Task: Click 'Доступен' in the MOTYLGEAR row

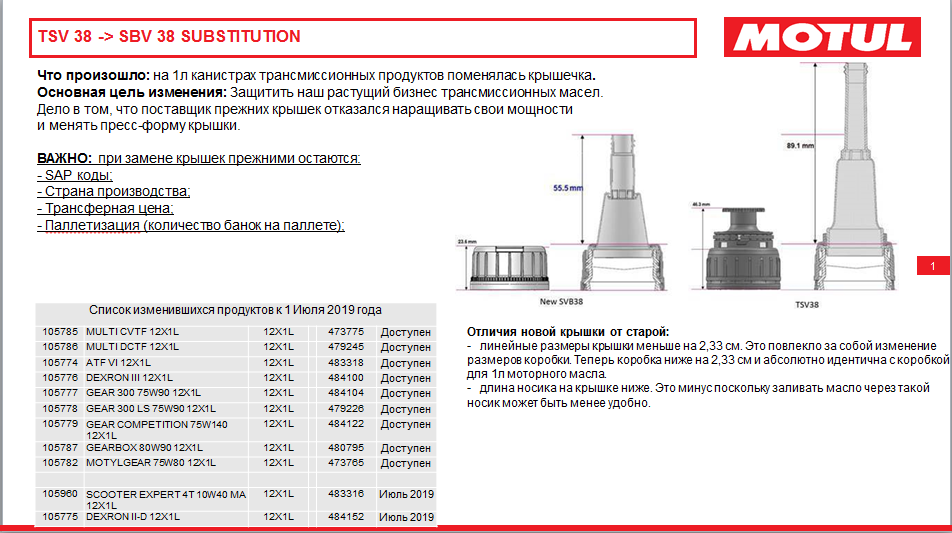Action: (406, 463)
